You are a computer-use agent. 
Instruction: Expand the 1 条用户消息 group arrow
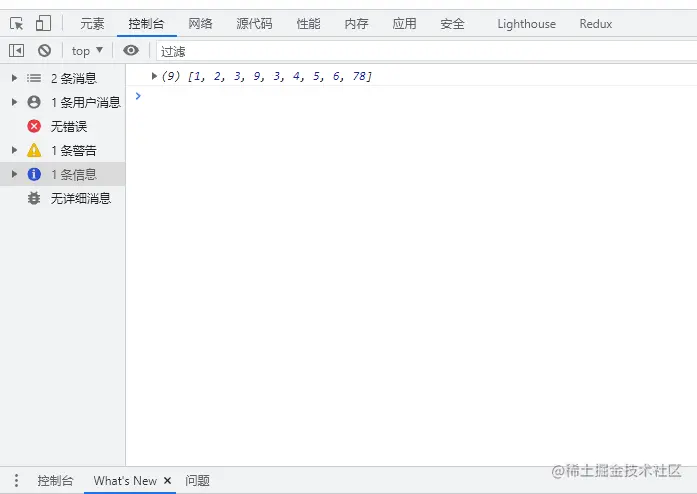[x=14, y=102]
